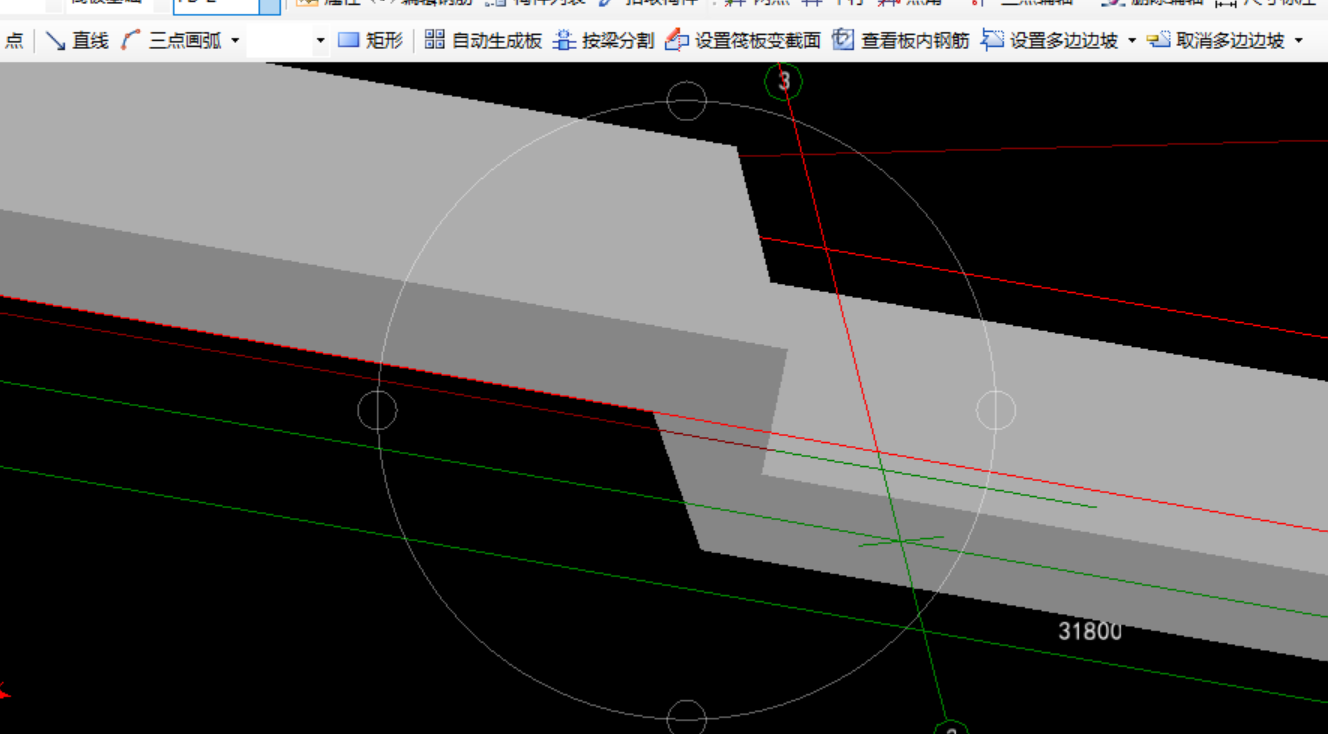The width and height of the screenshot is (1328, 734).
Task: Expand the arrow beside 三点画弧
Action: tap(235, 41)
